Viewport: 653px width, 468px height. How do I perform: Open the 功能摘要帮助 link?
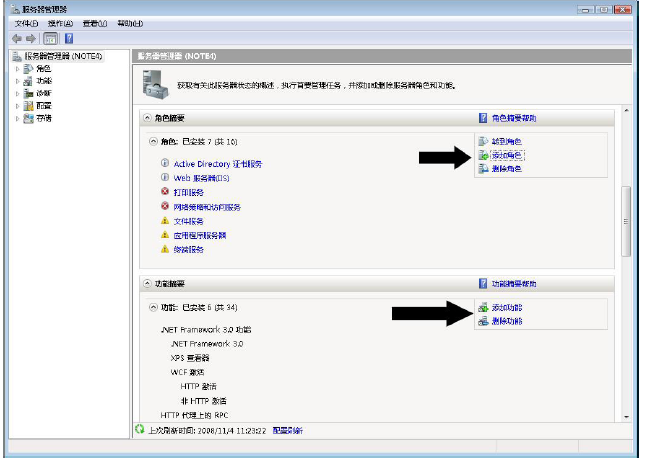tap(514, 284)
